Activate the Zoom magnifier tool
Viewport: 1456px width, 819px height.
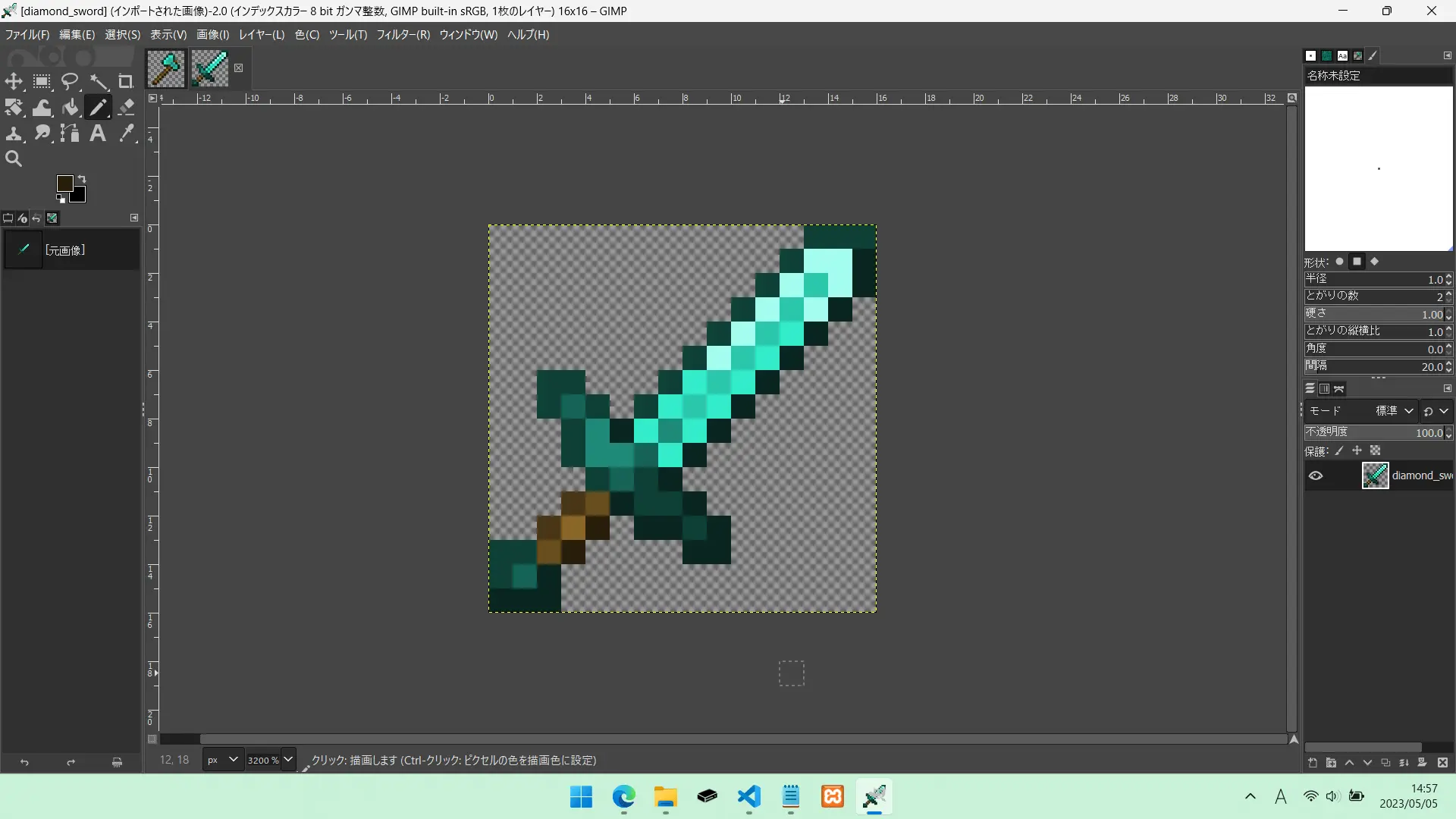tap(14, 158)
